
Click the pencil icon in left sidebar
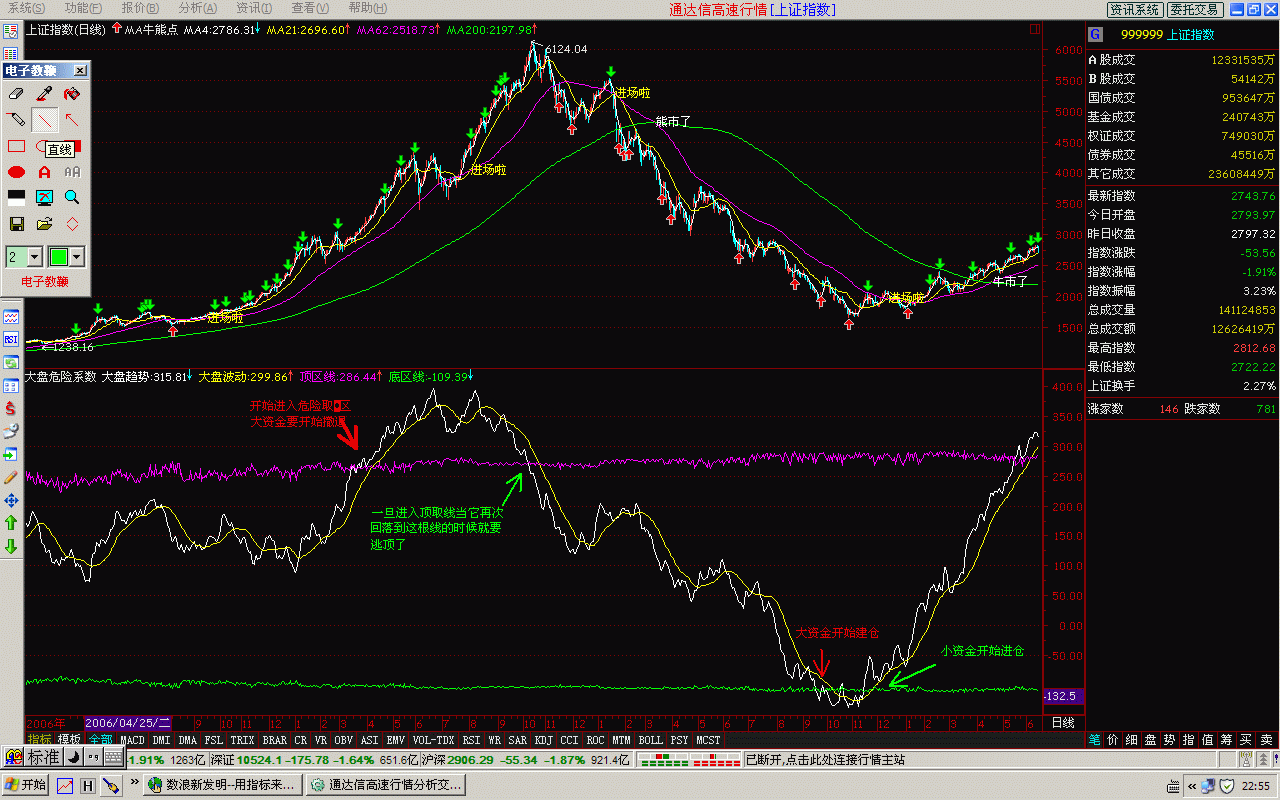tap(11, 477)
